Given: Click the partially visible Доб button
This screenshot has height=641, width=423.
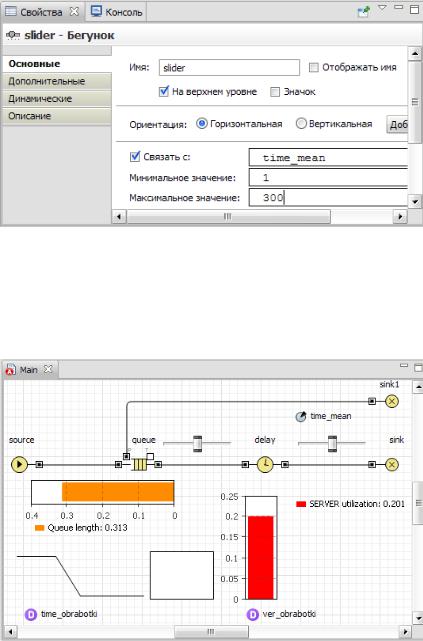Looking at the screenshot, I should [397, 124].
